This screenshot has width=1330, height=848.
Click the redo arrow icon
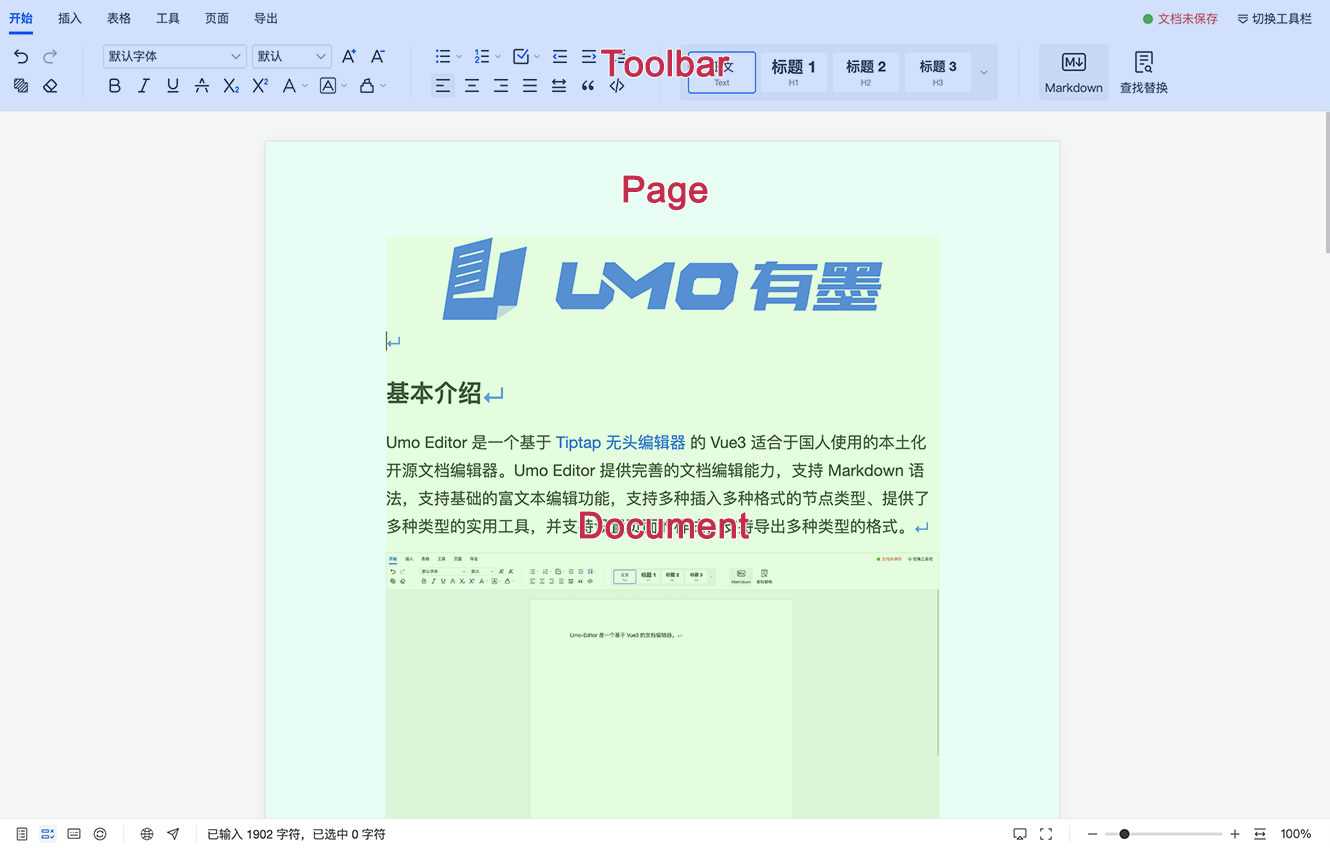click(50, 57)
